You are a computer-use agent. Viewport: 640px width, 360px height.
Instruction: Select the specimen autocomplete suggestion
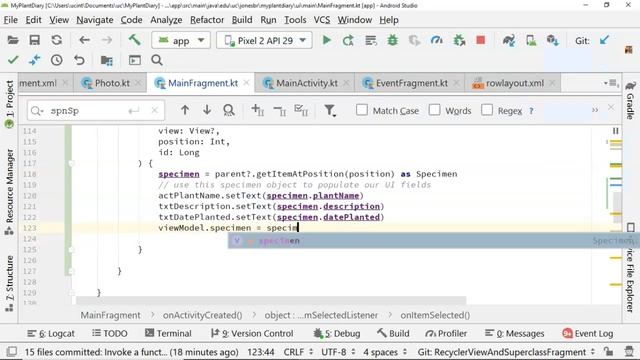click(x=433, y=241)
